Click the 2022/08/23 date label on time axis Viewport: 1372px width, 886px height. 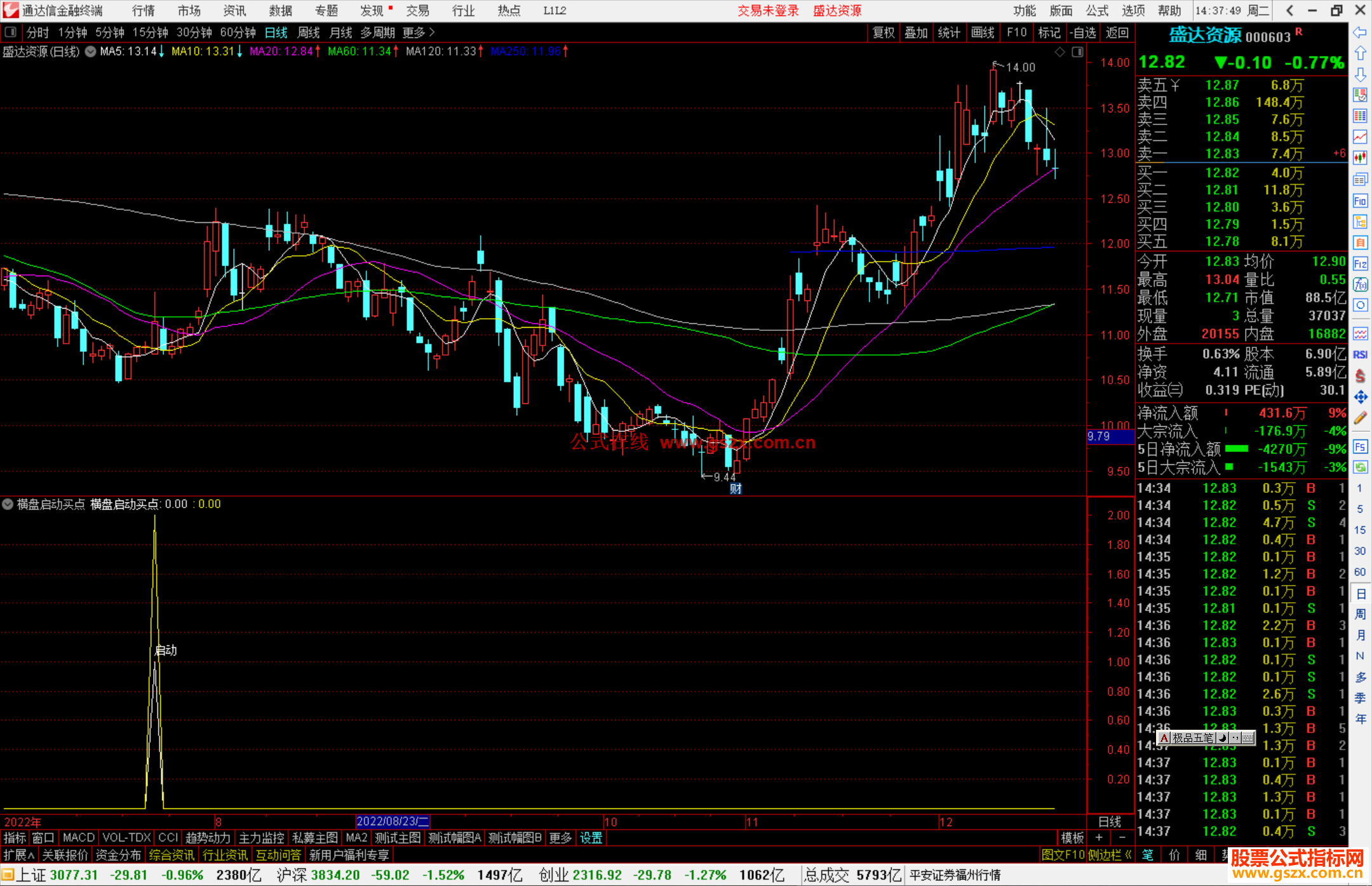coord(393,822)
